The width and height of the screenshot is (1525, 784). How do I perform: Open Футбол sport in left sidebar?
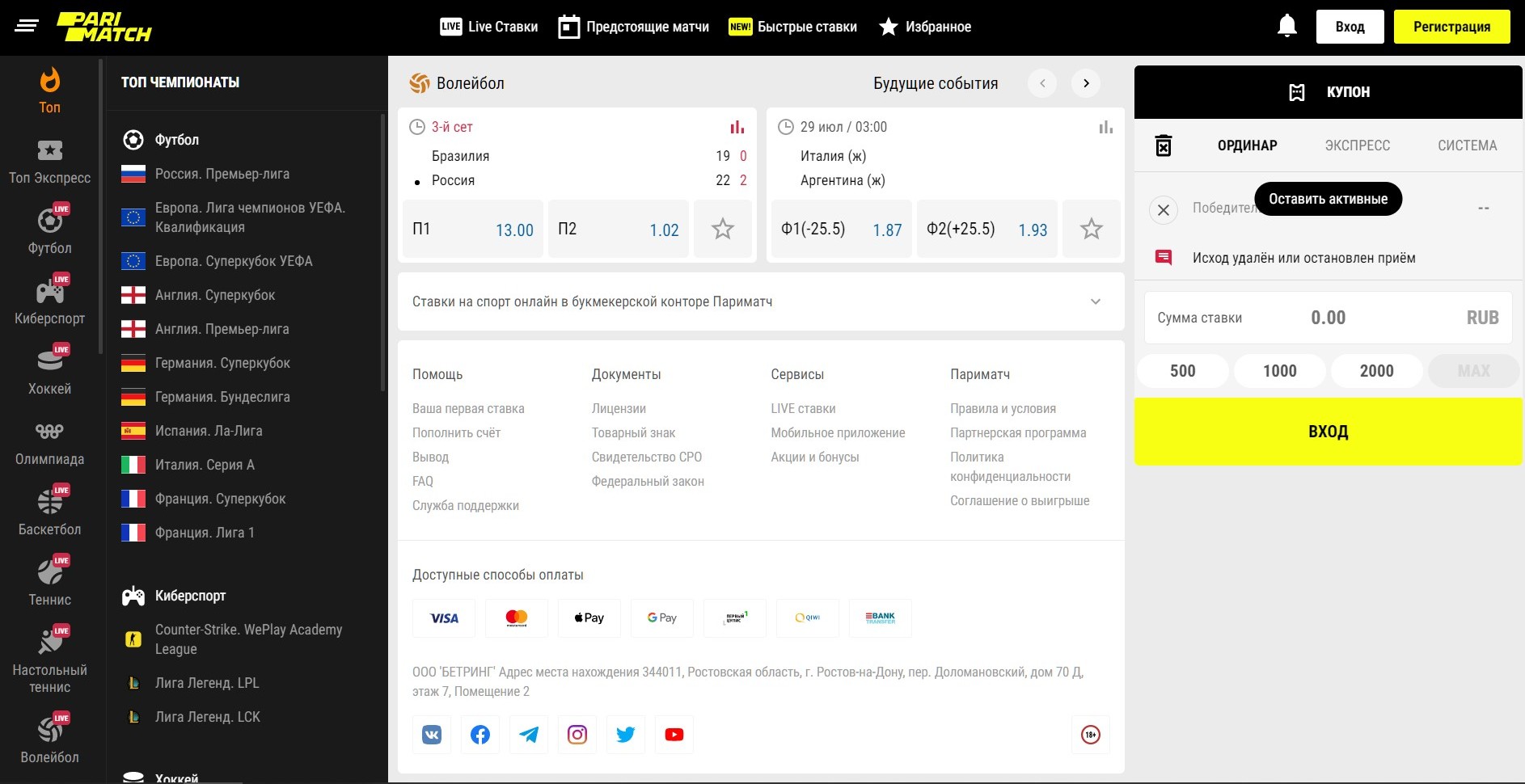pos(50,230)
